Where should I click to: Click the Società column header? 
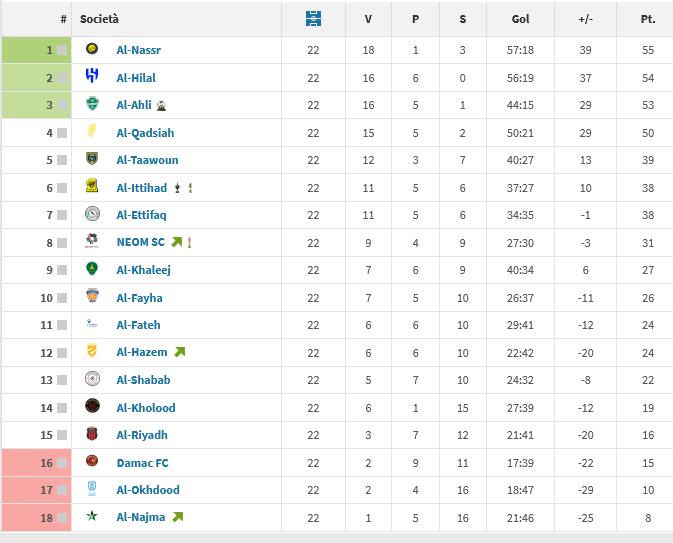pos(100,19)
